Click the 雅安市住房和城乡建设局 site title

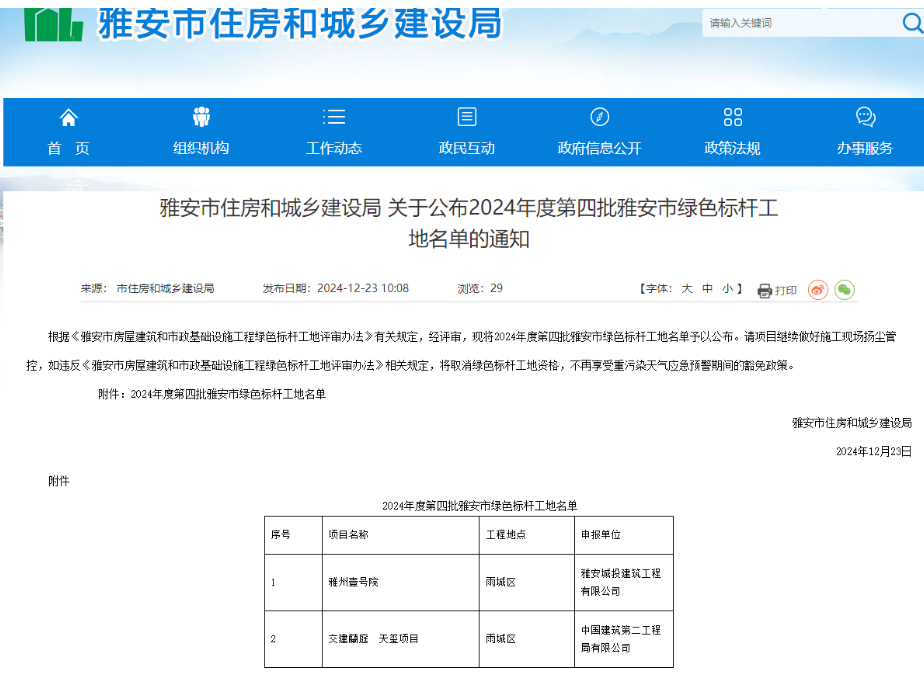coord(299,22)
